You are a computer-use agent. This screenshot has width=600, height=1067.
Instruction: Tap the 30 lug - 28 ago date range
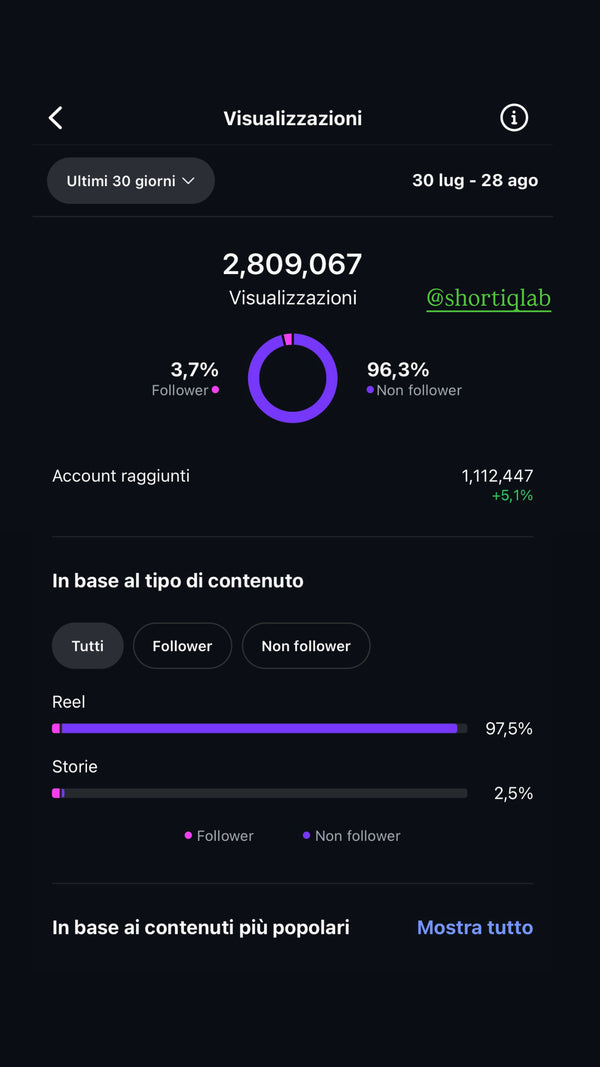[x=475, y=181]
